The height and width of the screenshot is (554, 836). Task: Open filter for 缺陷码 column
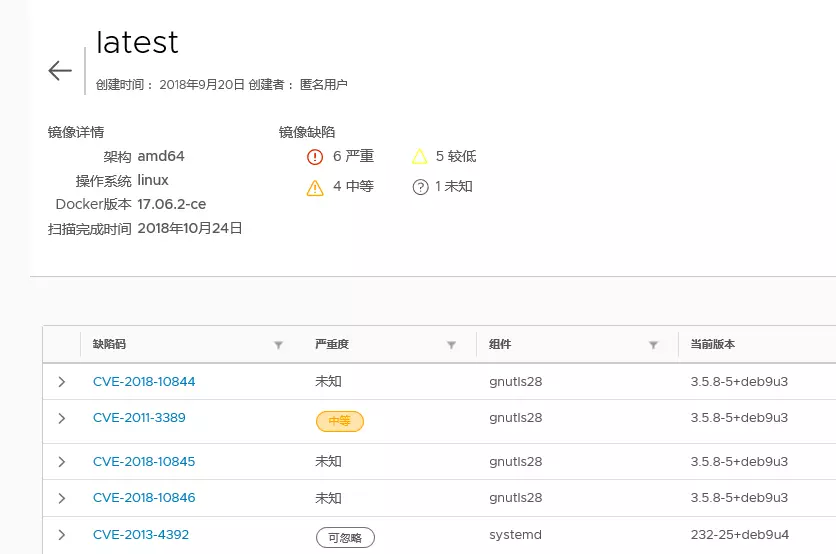coord(278,345)
